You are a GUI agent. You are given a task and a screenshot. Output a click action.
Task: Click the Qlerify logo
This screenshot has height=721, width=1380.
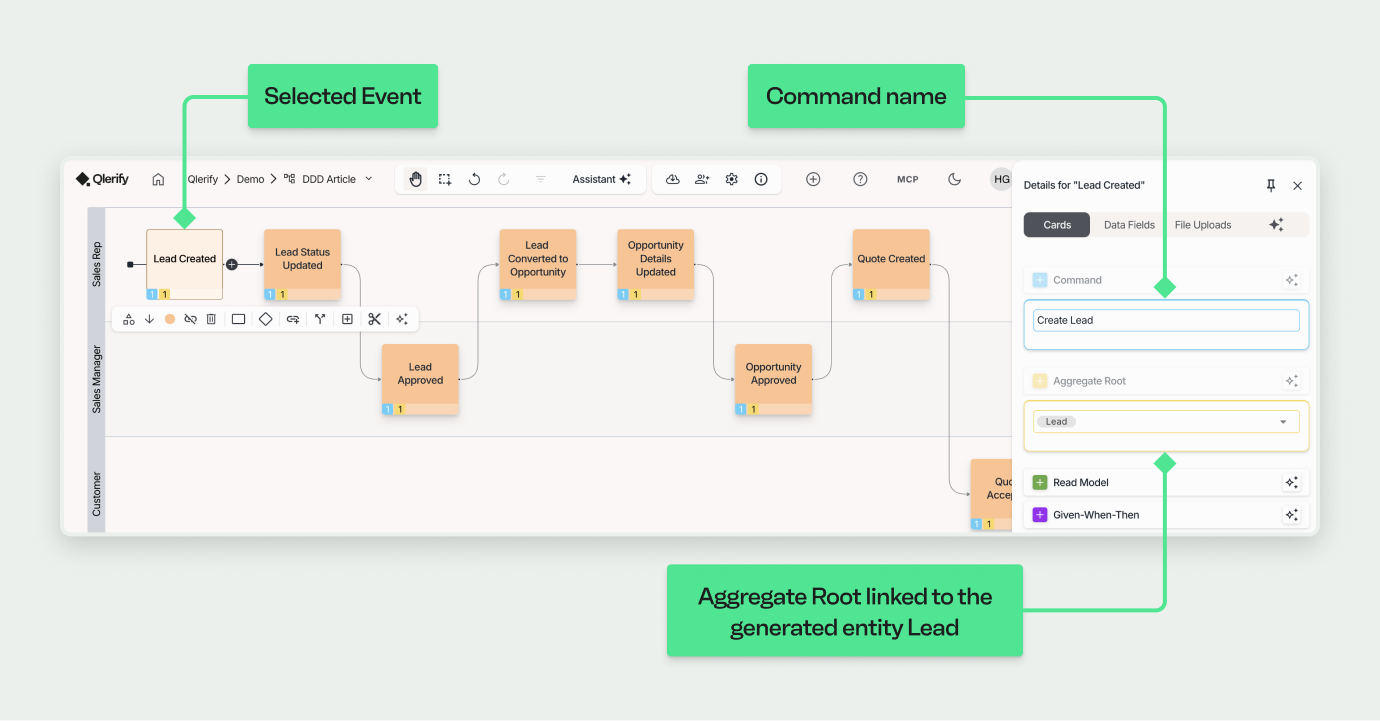(104, 179)
